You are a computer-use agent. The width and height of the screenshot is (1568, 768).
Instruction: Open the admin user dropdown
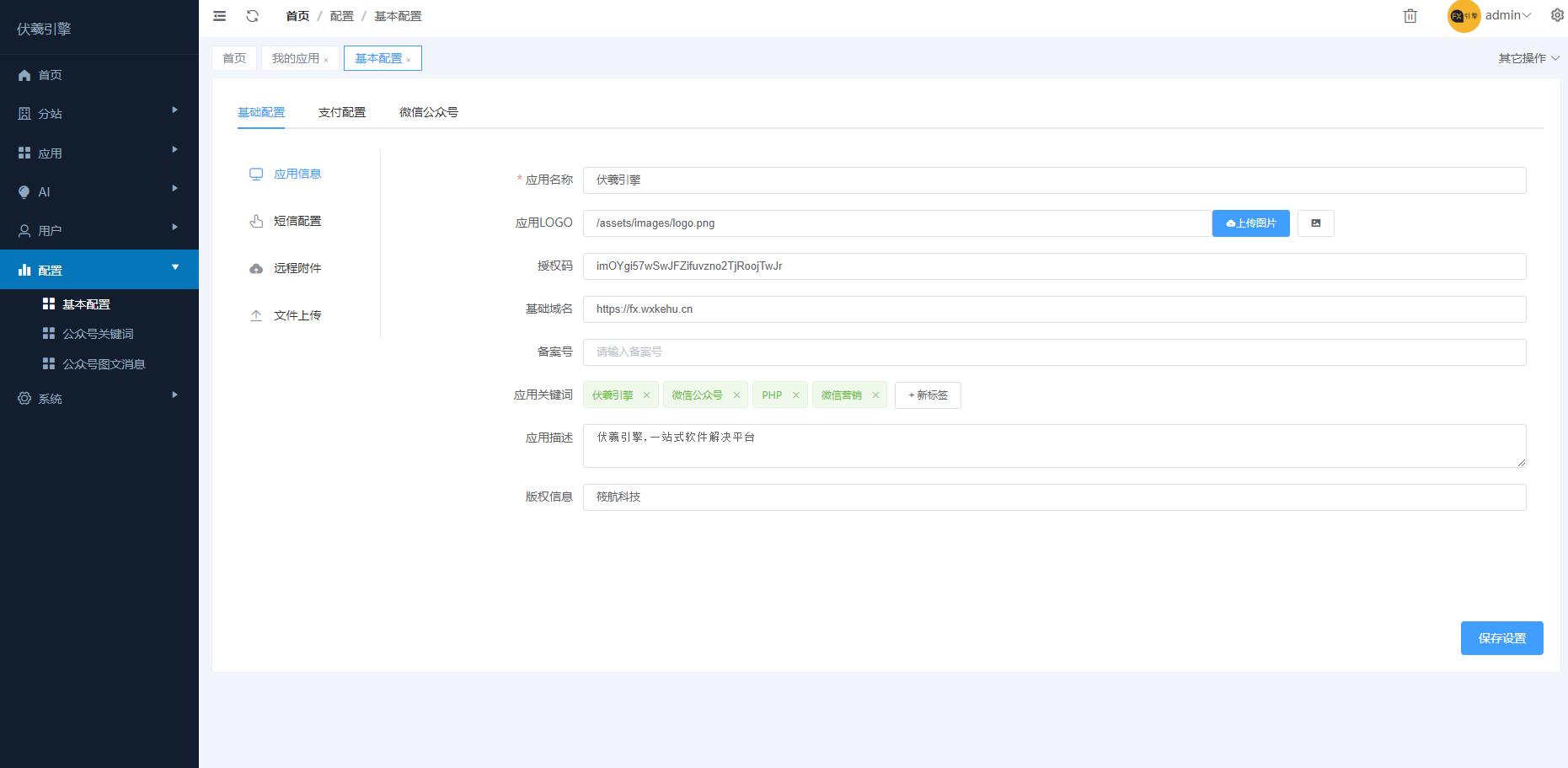[1507, 15]
